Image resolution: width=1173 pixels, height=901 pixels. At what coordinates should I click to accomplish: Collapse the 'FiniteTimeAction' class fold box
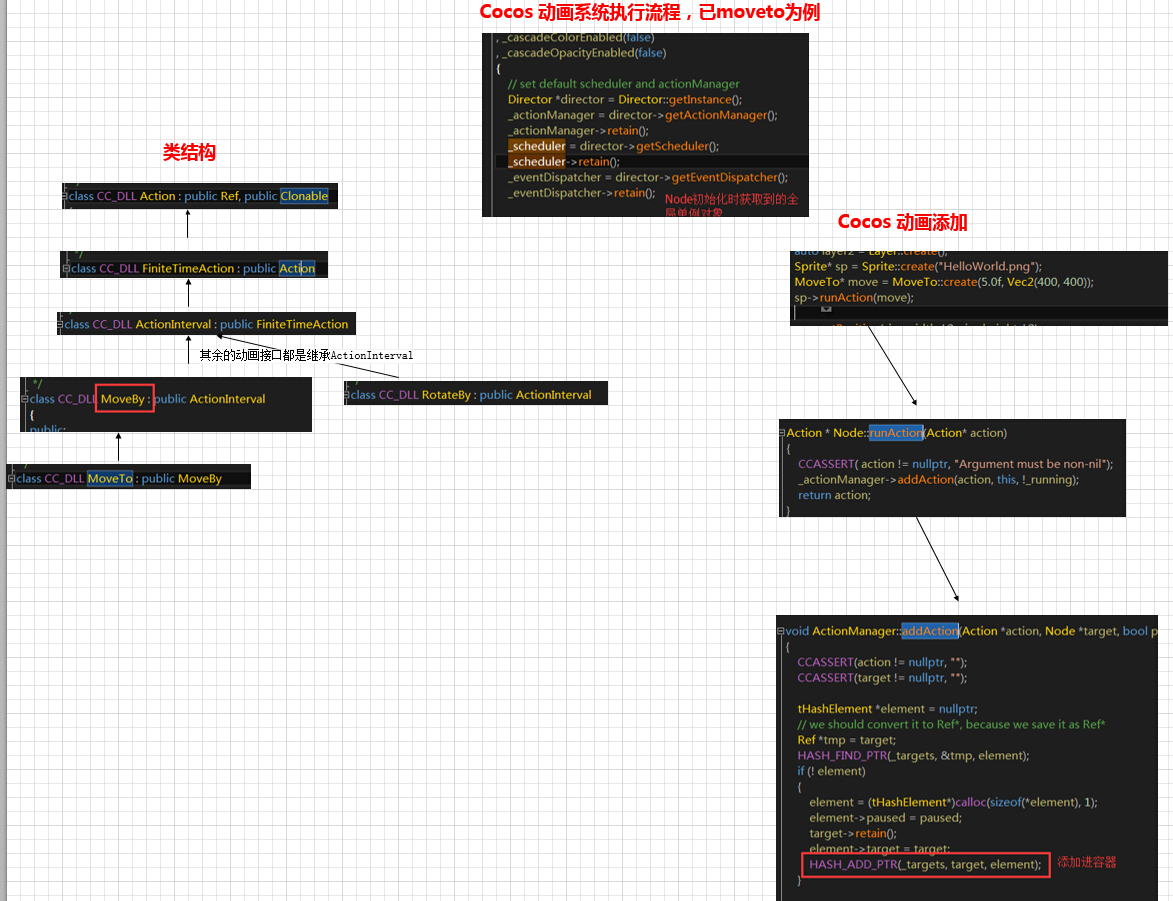(66, 268)
